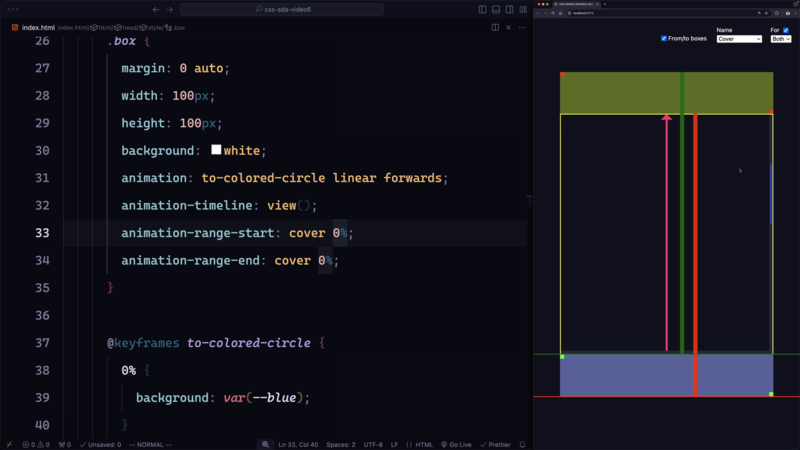Bookmark the page with star icon
This screenshot has height=450, width=800.
coord(766,13)
